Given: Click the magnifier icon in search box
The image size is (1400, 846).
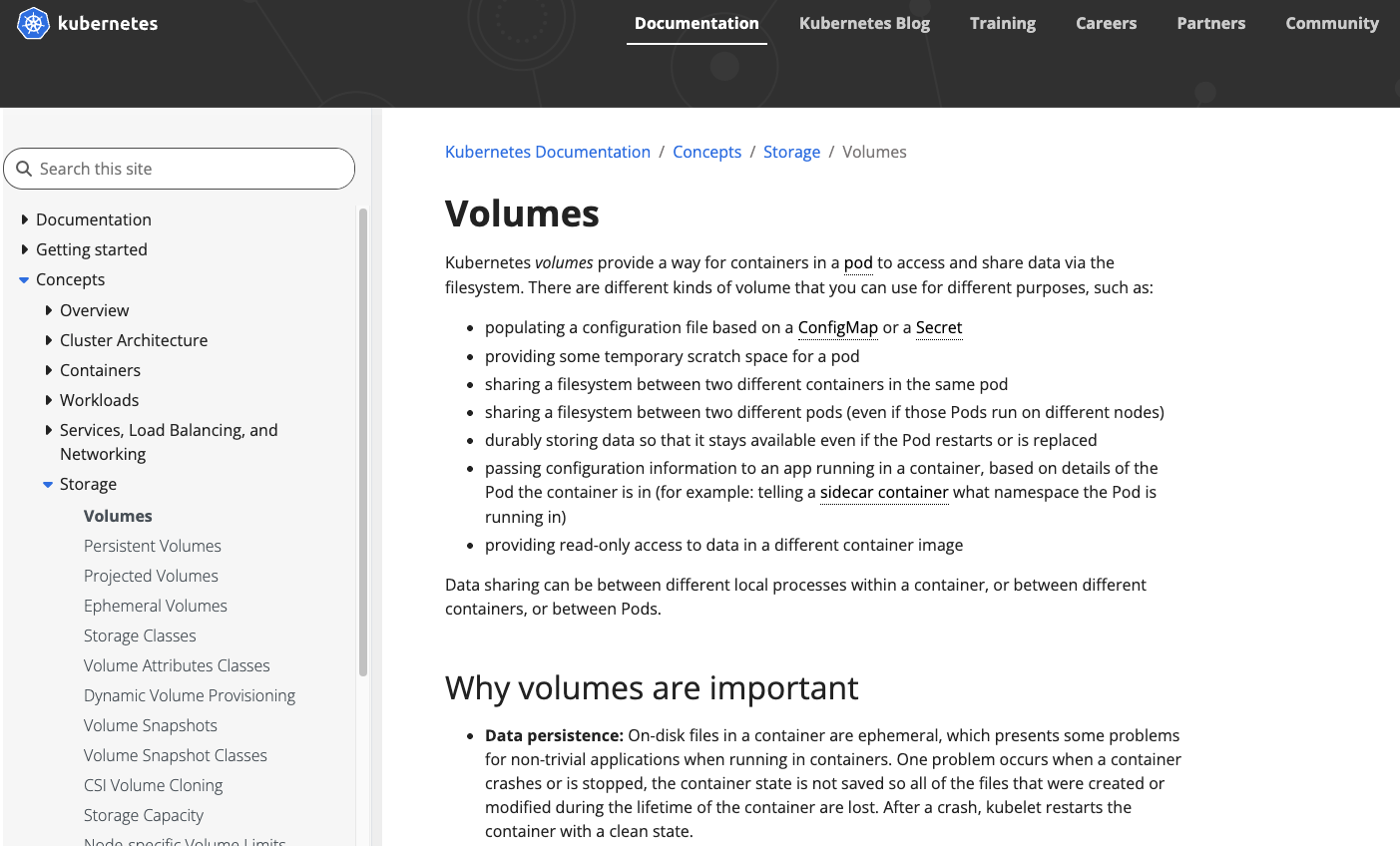Looking at the screenshot, I should pyautogui.click(x=24, y=169).
